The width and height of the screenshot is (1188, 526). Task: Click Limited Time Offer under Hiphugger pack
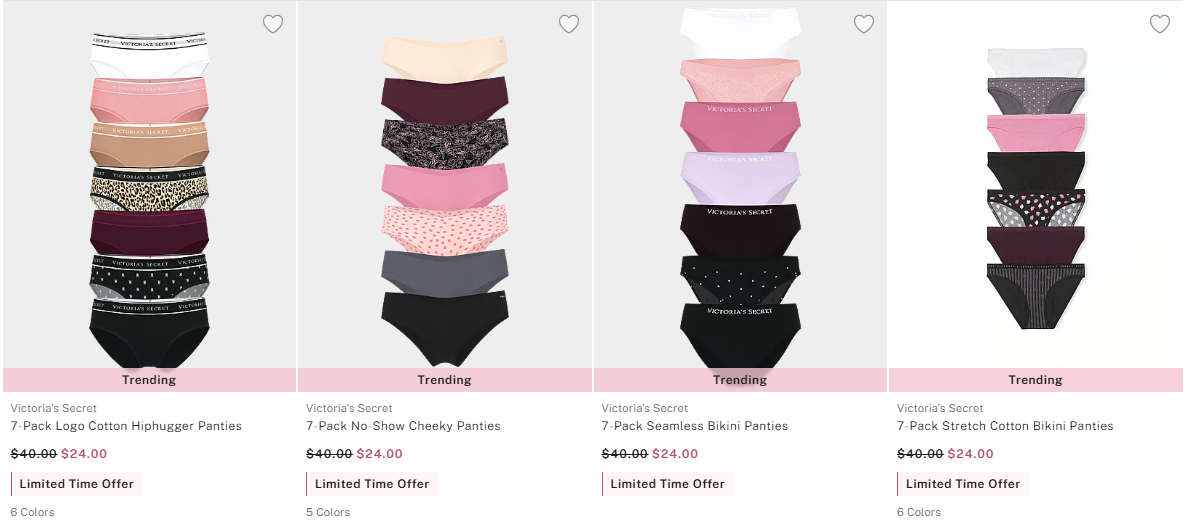[77, 484]
